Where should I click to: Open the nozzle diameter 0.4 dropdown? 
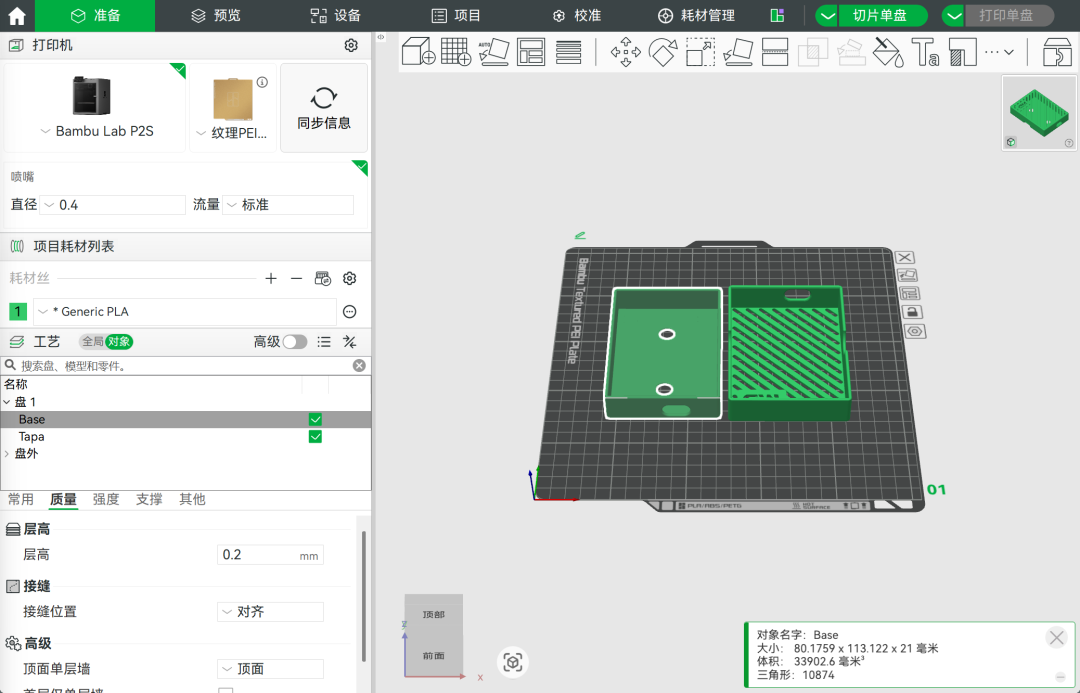(x=112, y=205)
